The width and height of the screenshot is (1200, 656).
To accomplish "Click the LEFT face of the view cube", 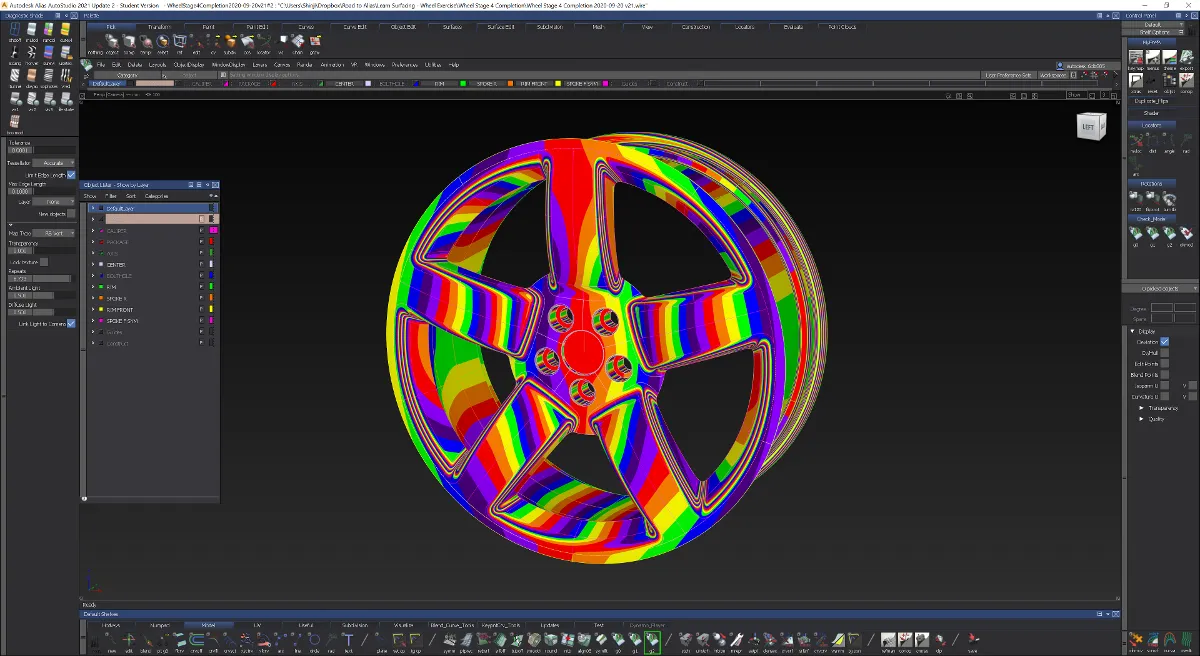I will coord(1090,126).
